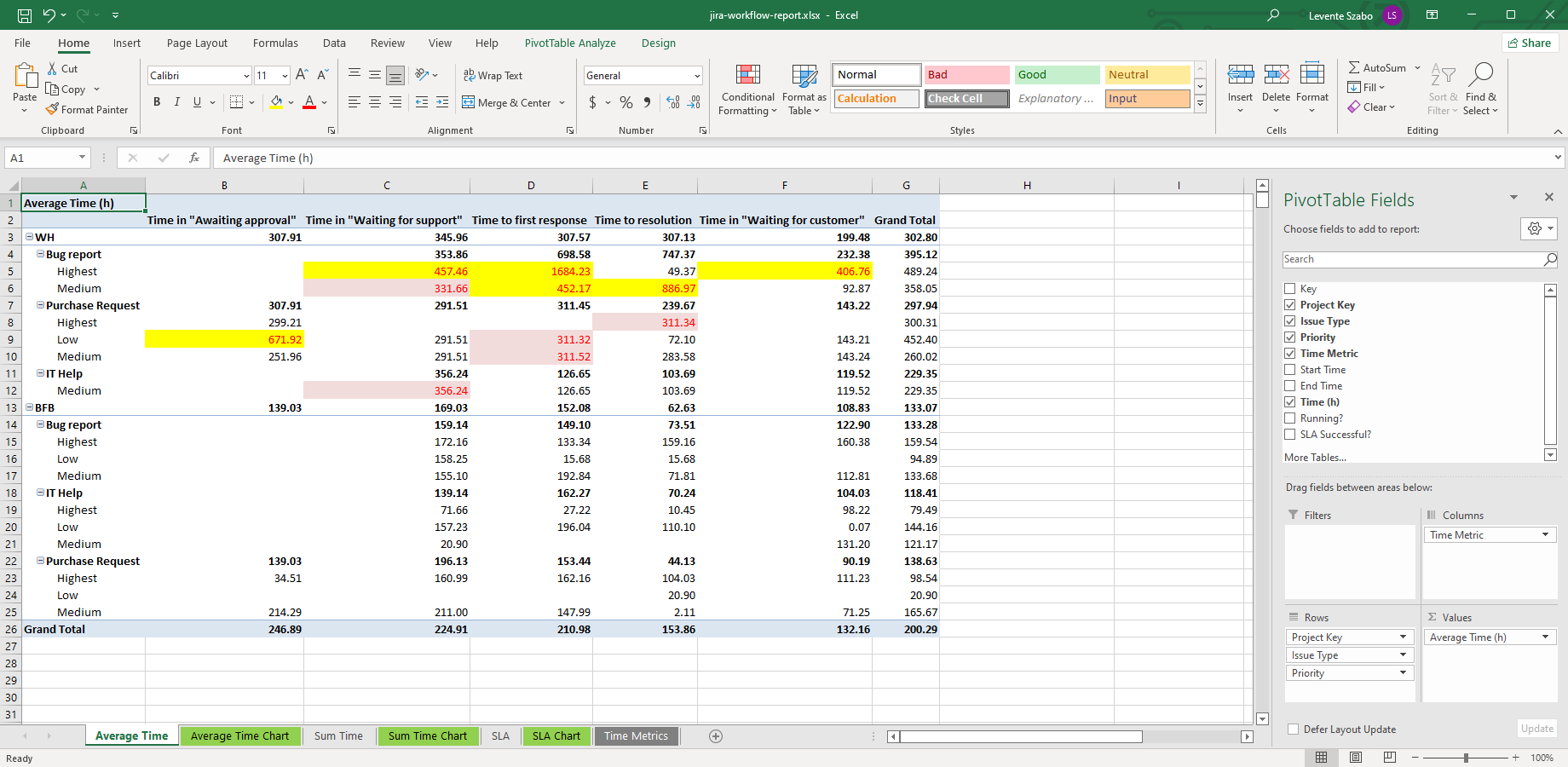Click the Merge & Center icon

[469, 102]
